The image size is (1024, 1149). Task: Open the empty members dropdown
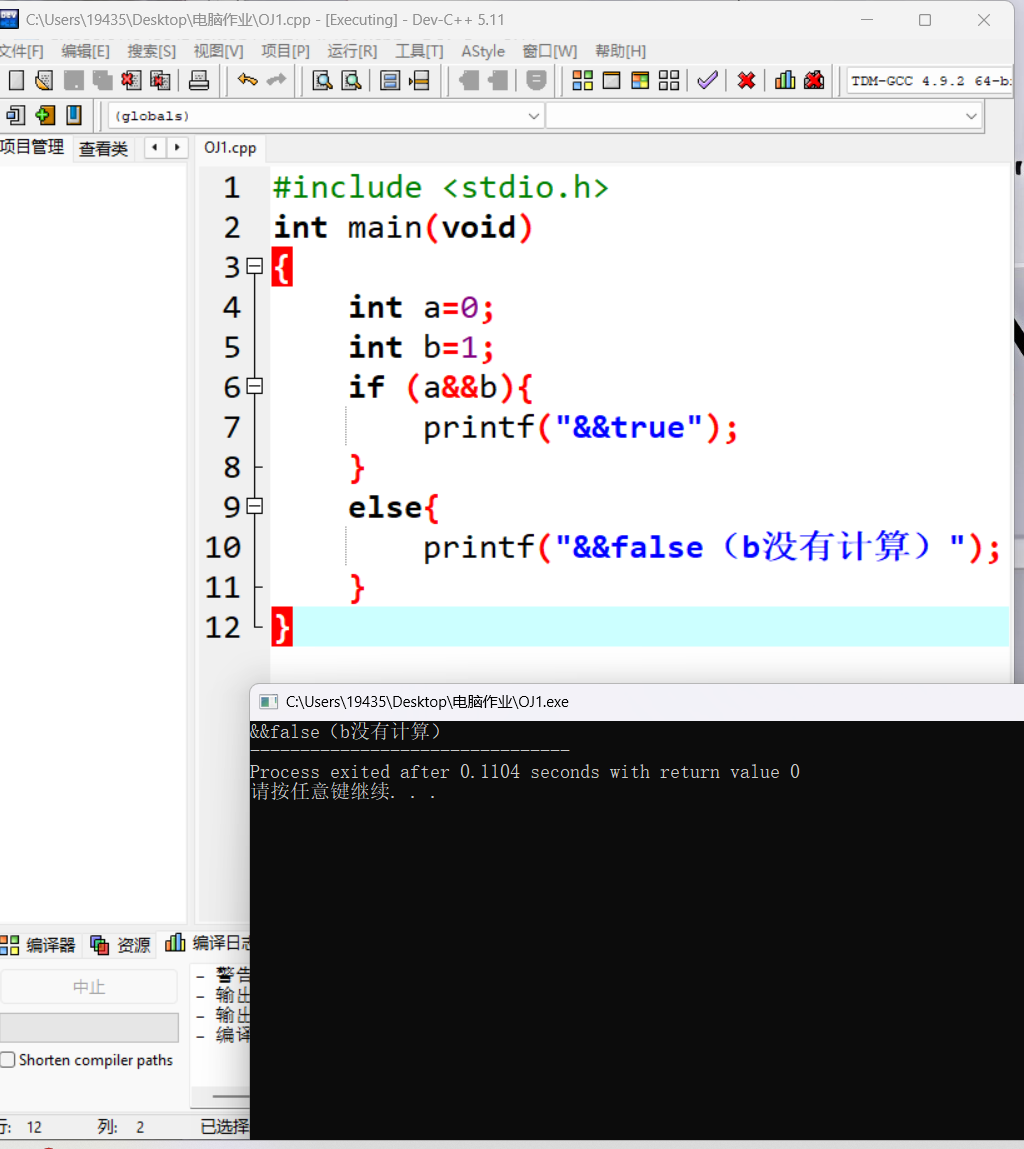point(764,116)
